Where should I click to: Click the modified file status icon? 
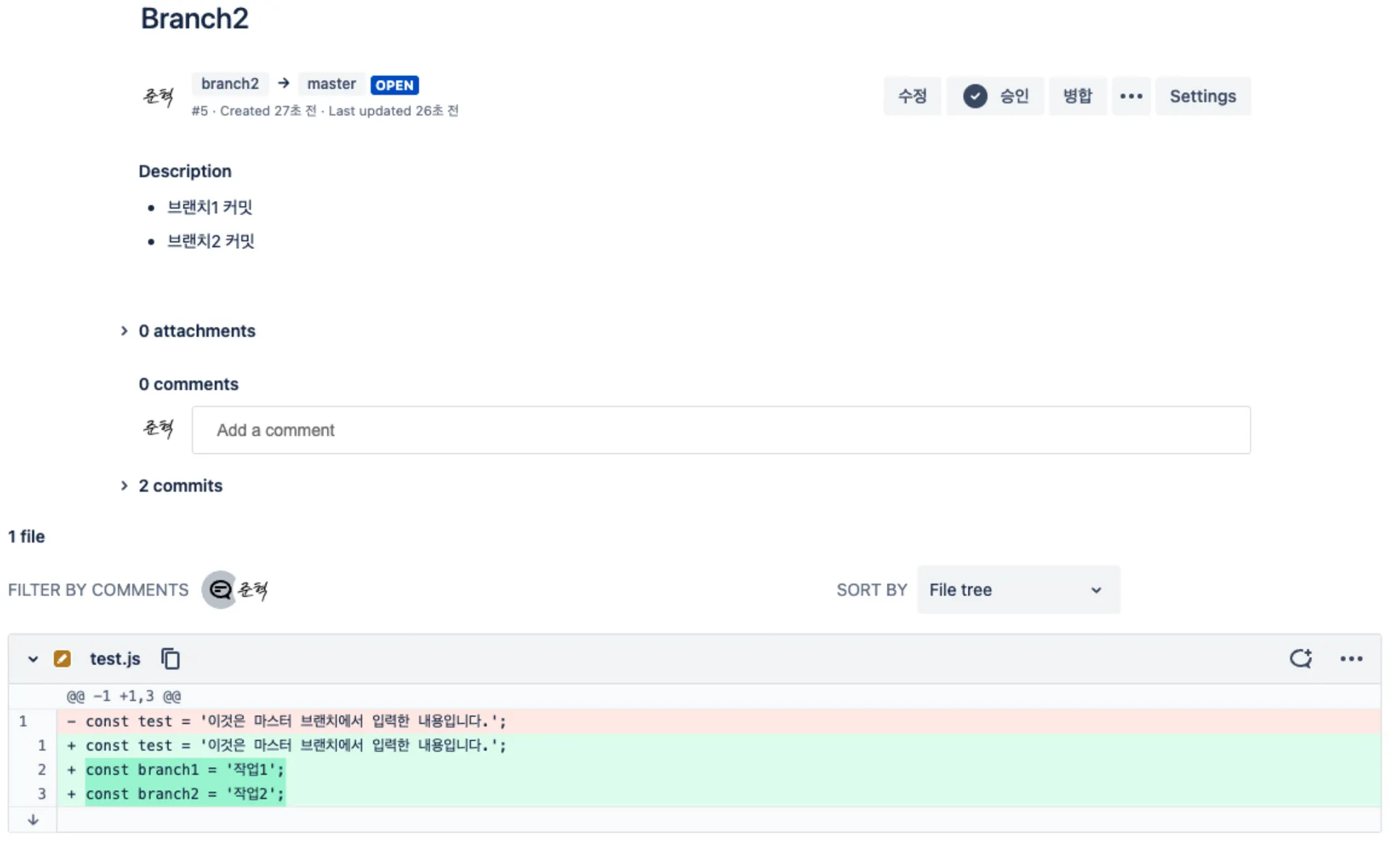point(62,658)
